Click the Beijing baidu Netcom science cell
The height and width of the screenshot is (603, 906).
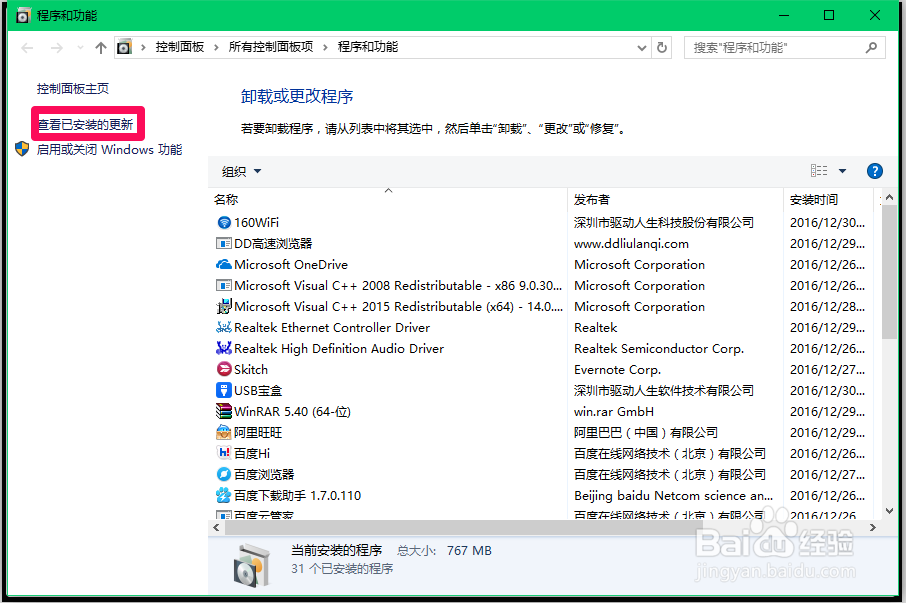point(673,496)
